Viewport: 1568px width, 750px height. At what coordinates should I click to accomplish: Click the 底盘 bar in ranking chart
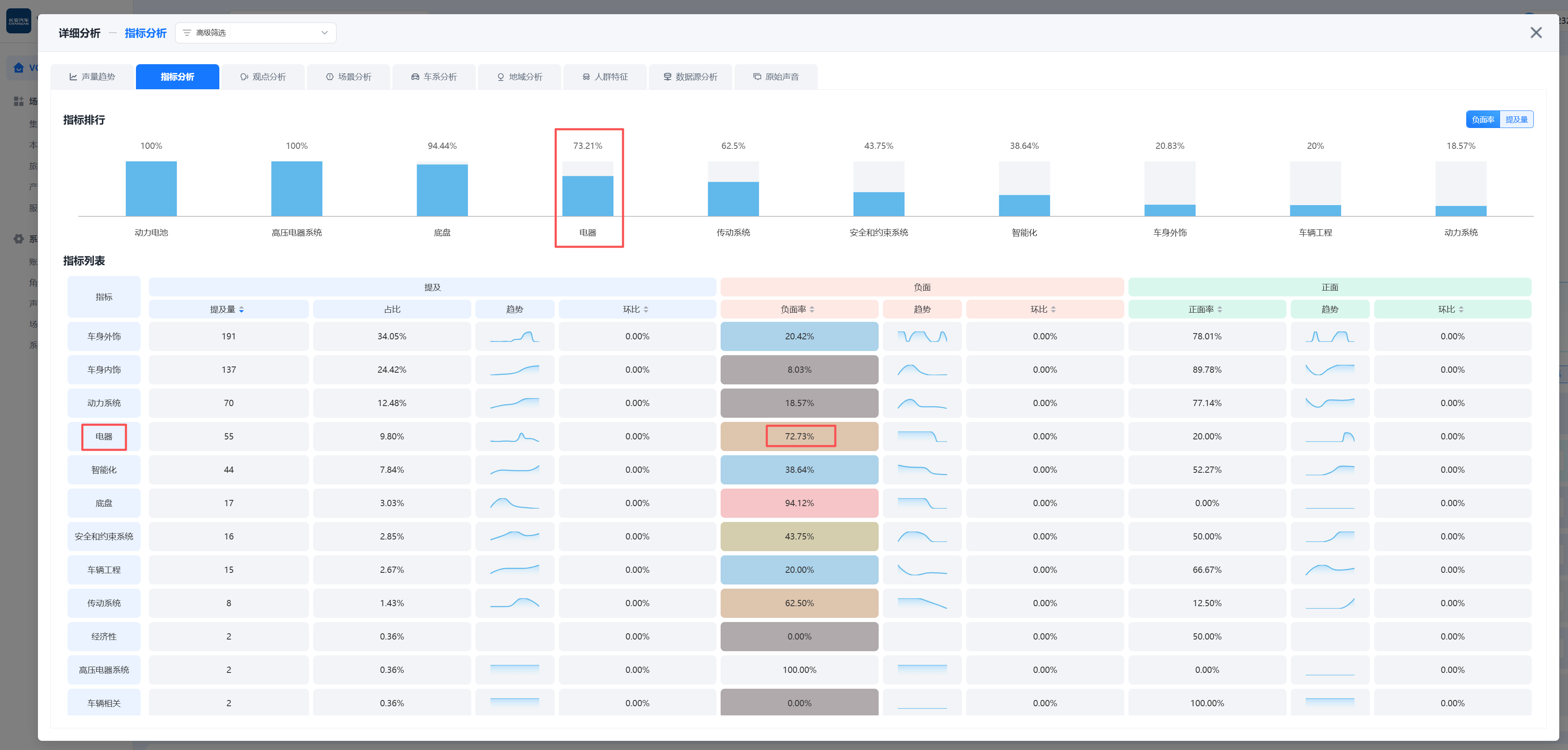point(442,190)
